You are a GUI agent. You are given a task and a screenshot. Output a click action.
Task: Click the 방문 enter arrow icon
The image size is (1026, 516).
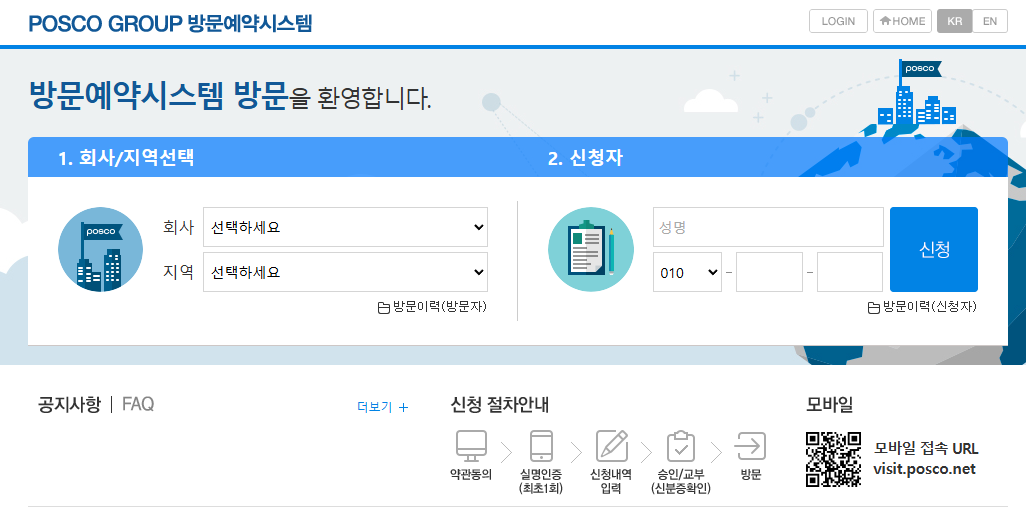(x=750, y=446)
